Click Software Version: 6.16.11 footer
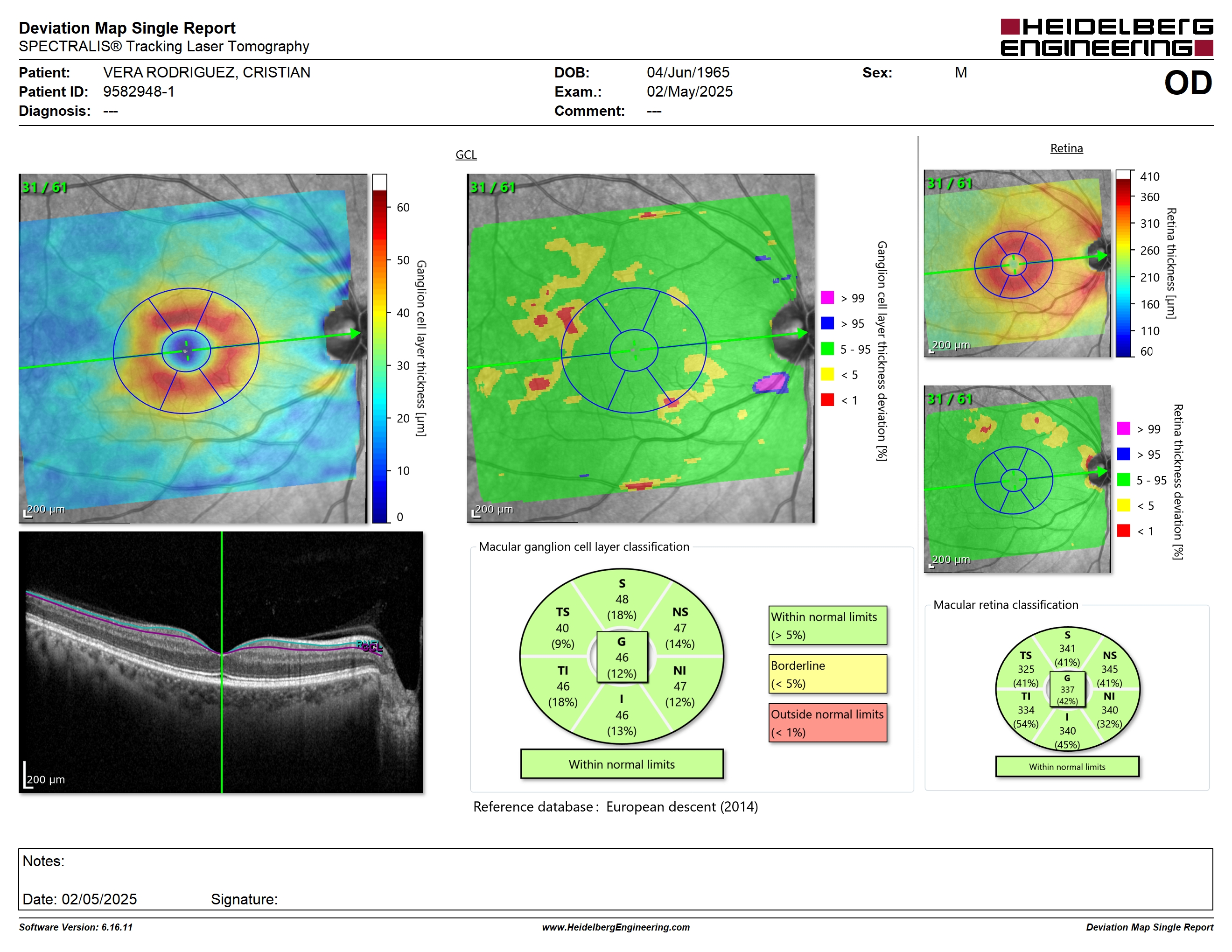The height and width of the screenshot is (952, 1232). [76, 927]
